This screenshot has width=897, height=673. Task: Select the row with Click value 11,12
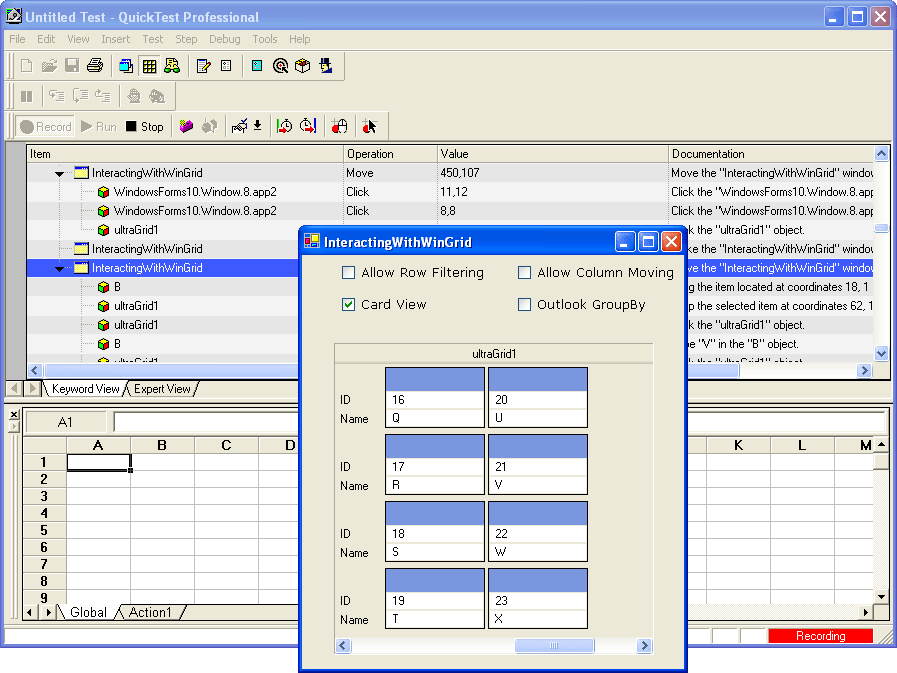tap(450, 192)
